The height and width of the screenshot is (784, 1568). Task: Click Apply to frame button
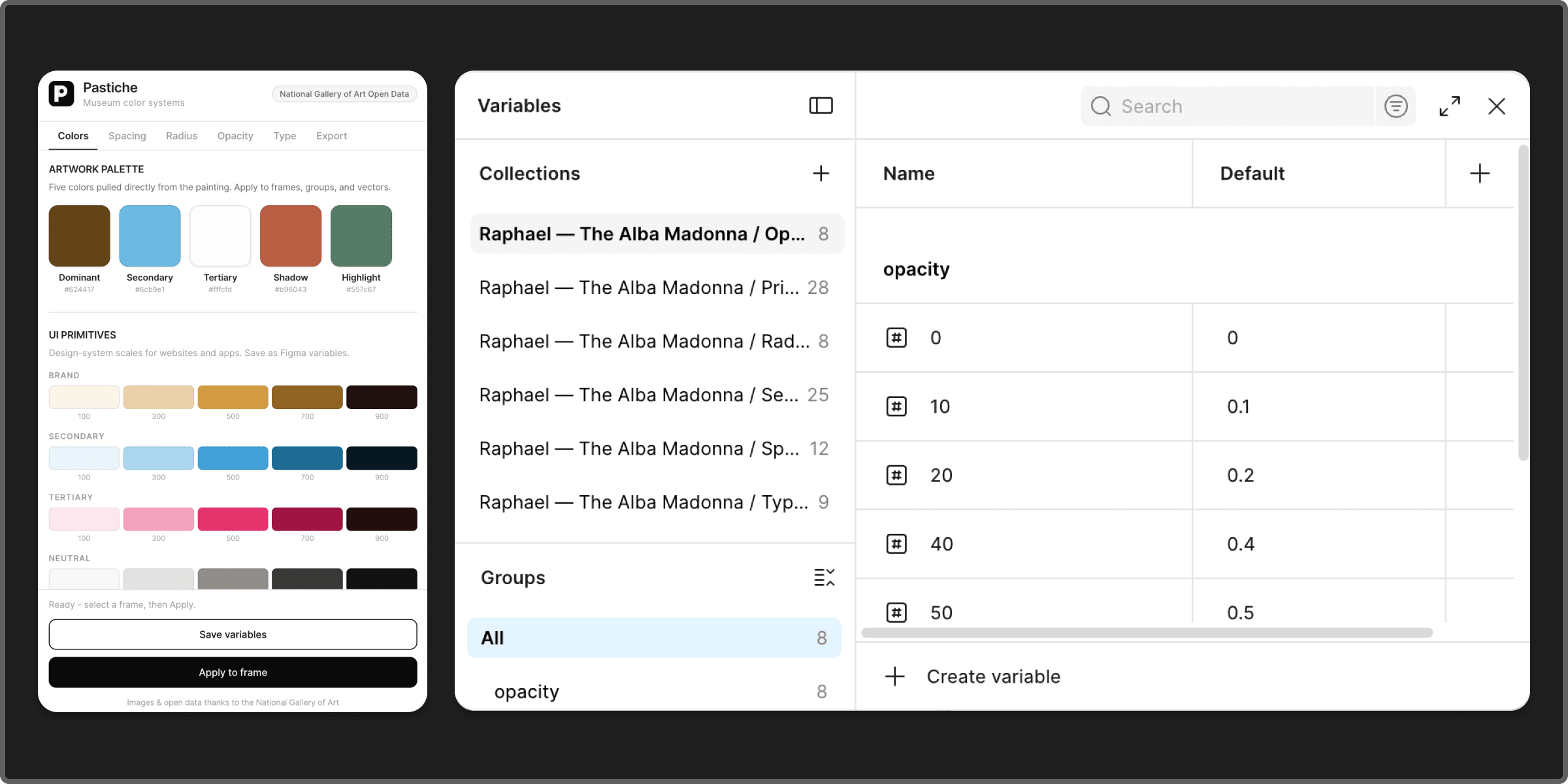[233, 672]
